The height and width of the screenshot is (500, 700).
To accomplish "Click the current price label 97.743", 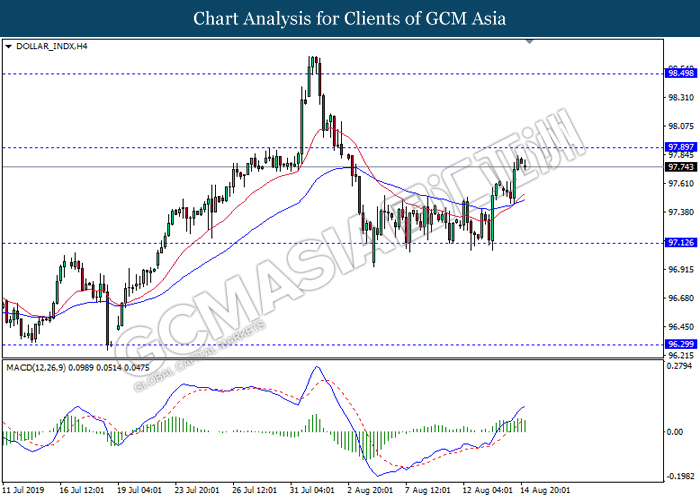I will (x=680, y=167).
